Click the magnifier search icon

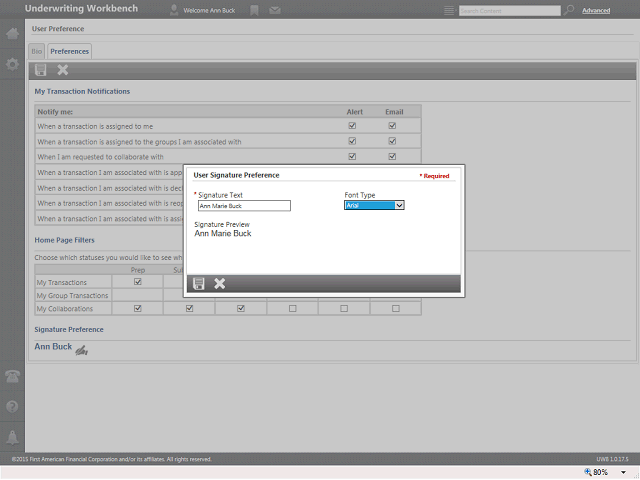pos(569,10)
